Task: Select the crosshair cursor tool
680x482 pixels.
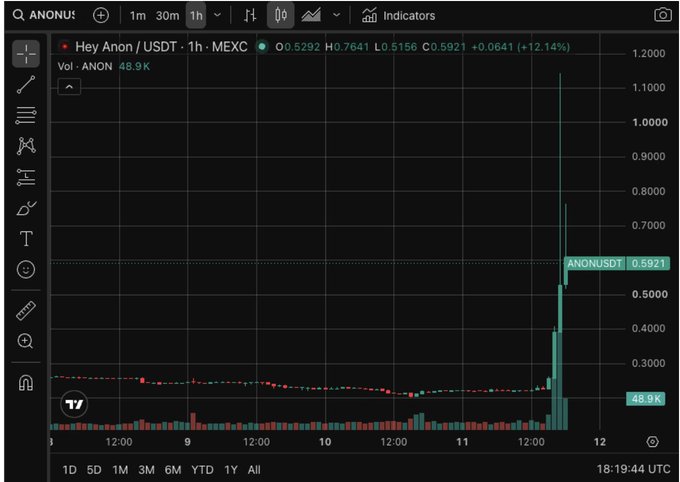Action: [26, 53]
